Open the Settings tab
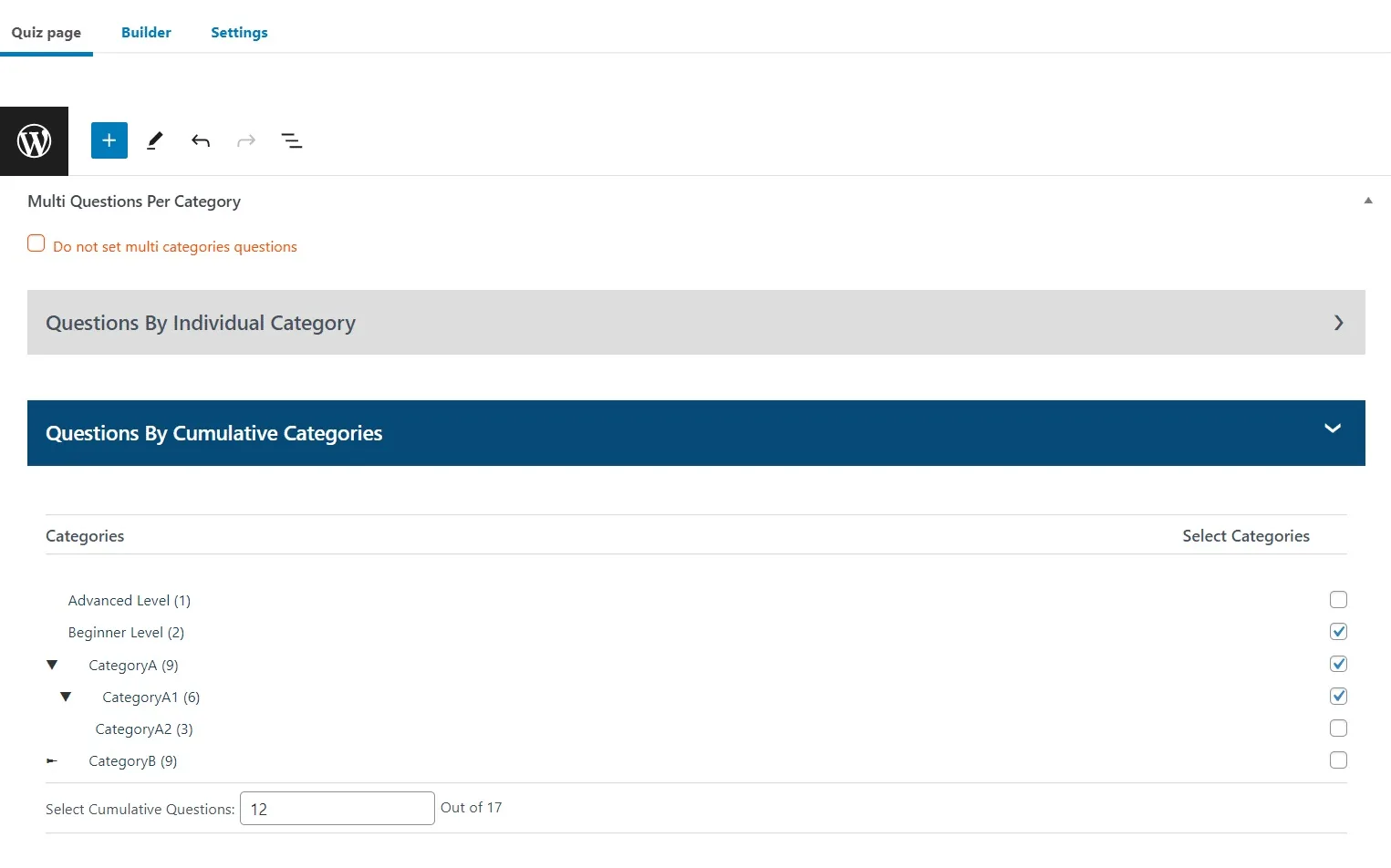Image resolution: width=1391 pixels, height=868 pixels. [x=239, y=32]
